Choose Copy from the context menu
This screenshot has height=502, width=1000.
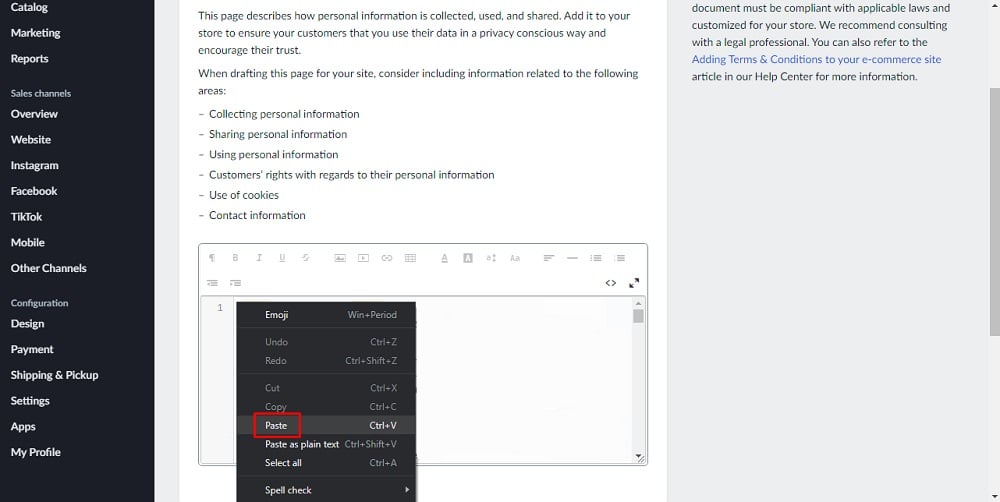326,406
